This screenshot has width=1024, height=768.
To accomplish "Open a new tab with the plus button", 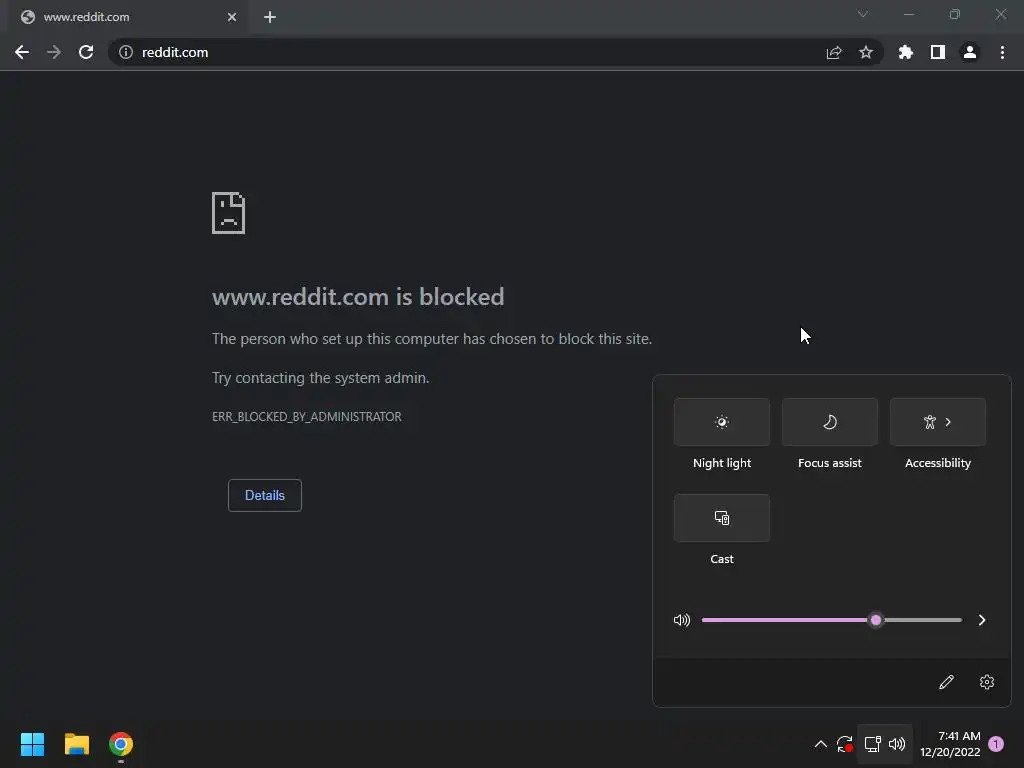I will point(270,17).
